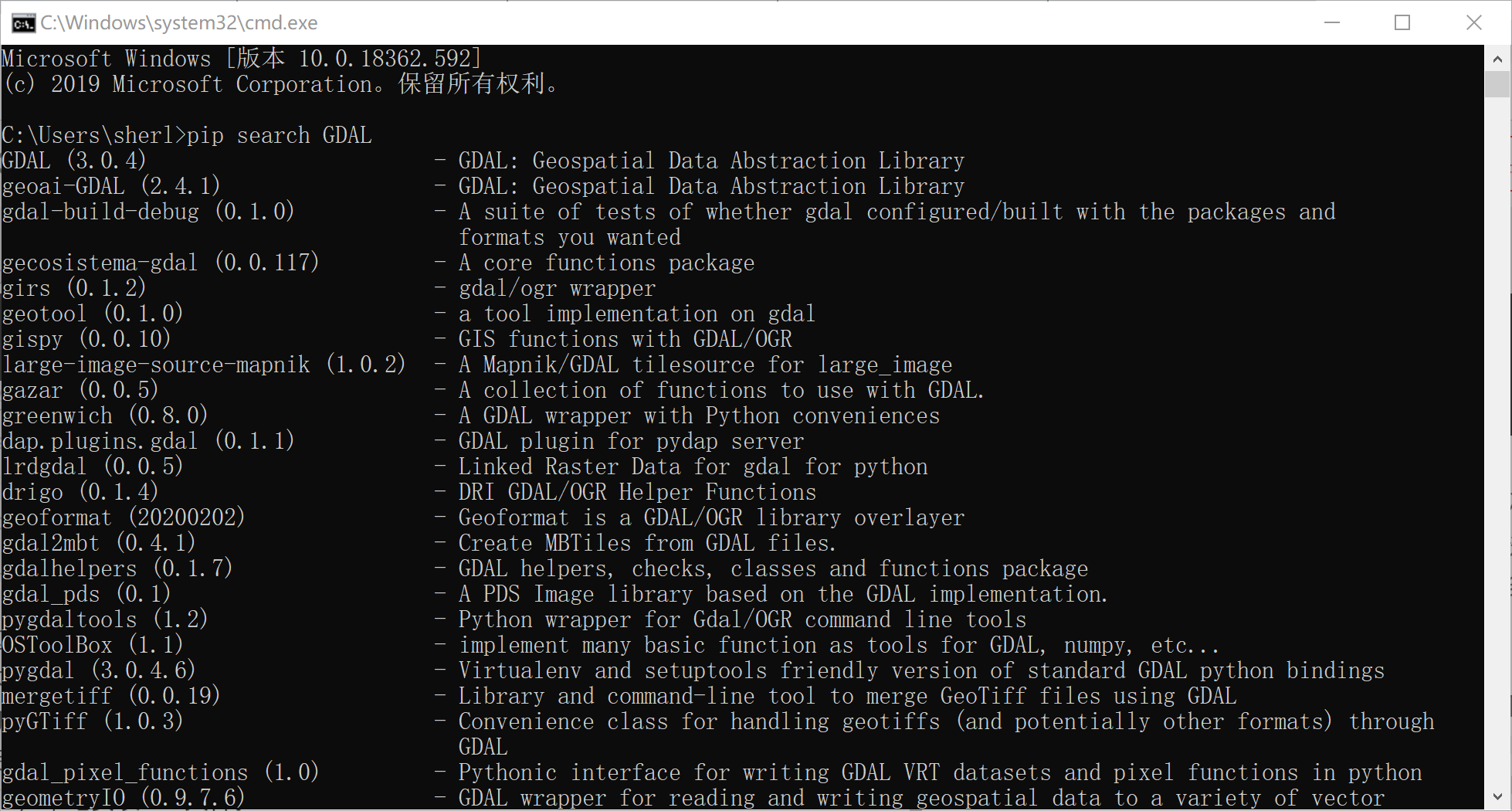
Task: Click 'Linked Raster Data for gdal for python'
Action: (x=693, y=467)
